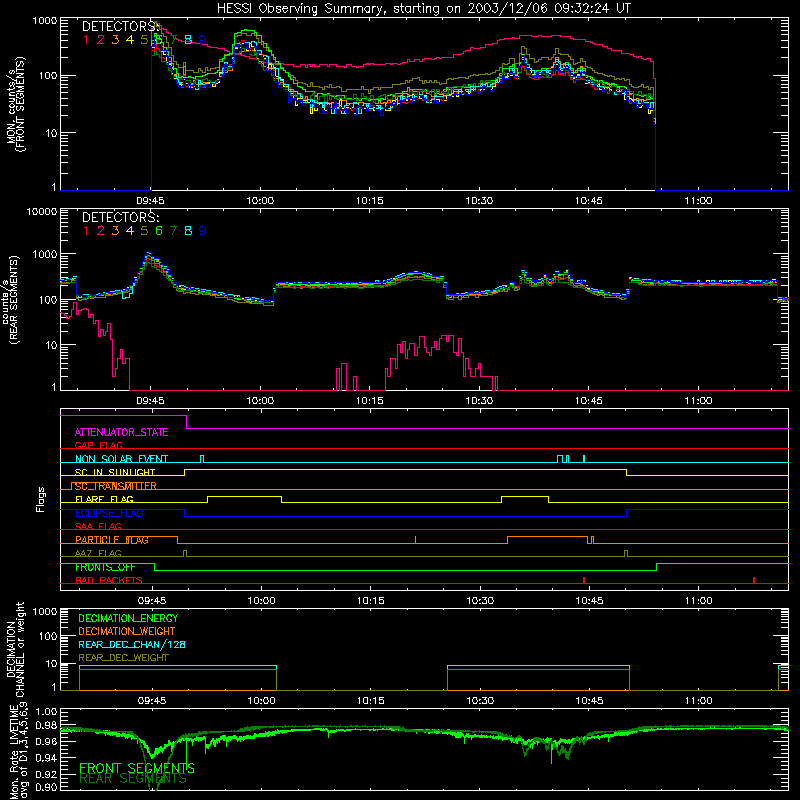Select the SC_IN_SUNLIGHT flag label
The height and width of the screenshot is (800, 800).
(115, 472)
